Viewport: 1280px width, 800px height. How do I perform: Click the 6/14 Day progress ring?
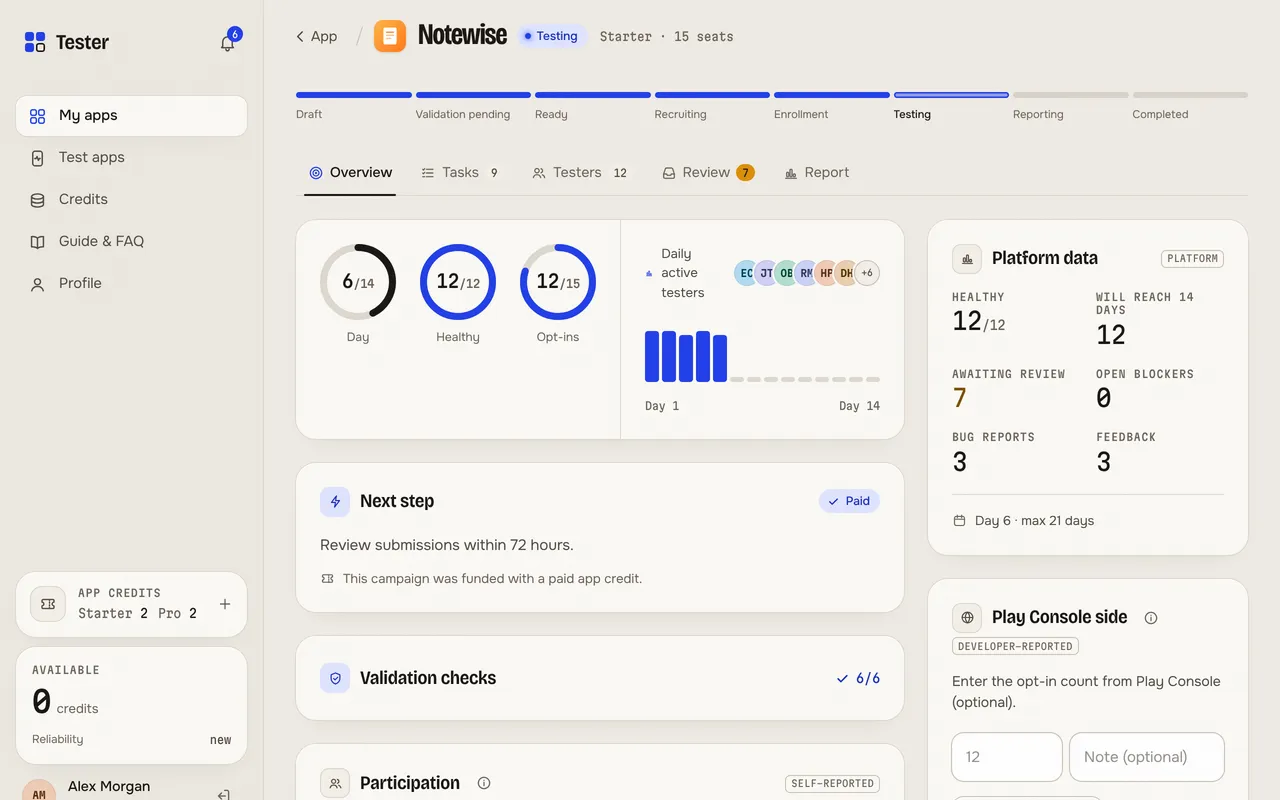358,282
